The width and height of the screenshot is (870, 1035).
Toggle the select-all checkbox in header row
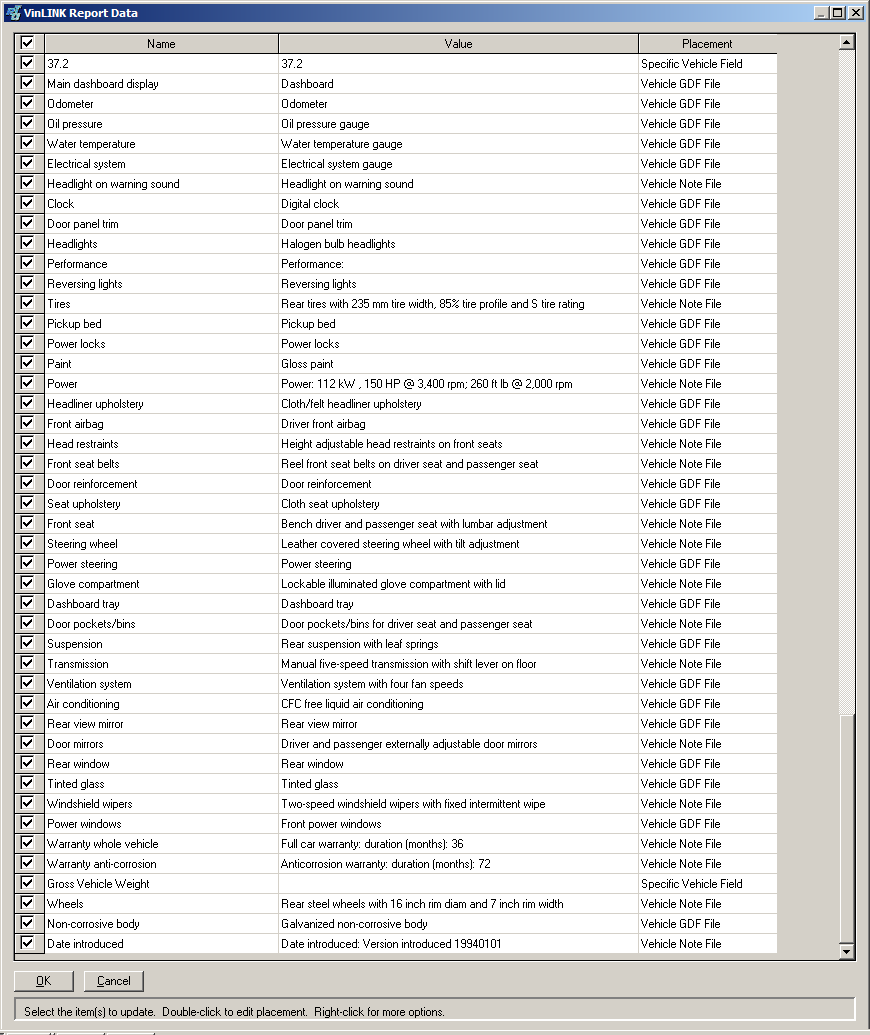tap(27, 44)
